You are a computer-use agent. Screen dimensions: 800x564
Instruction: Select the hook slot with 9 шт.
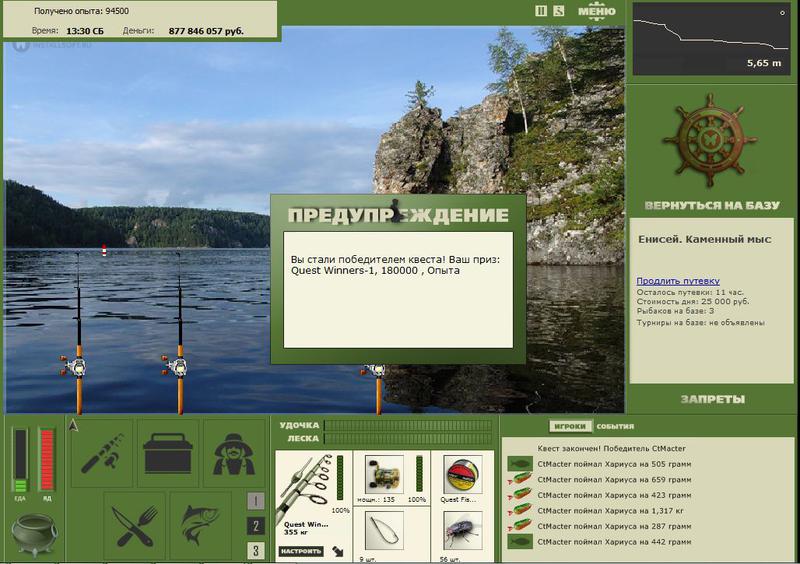click(x=384, y=532)
